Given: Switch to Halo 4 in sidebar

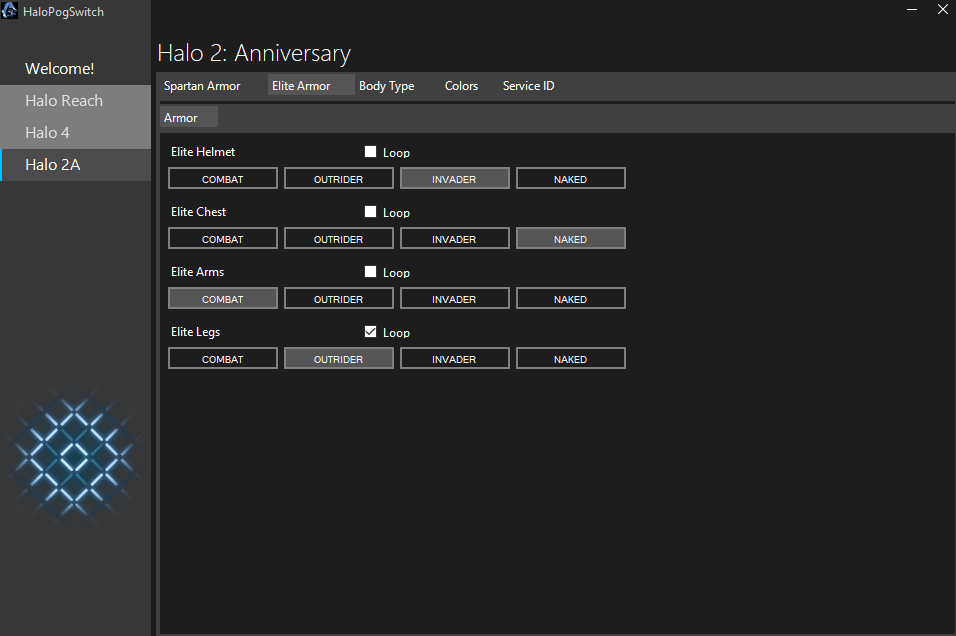Looking at the screenshot, I should [76, 133].
